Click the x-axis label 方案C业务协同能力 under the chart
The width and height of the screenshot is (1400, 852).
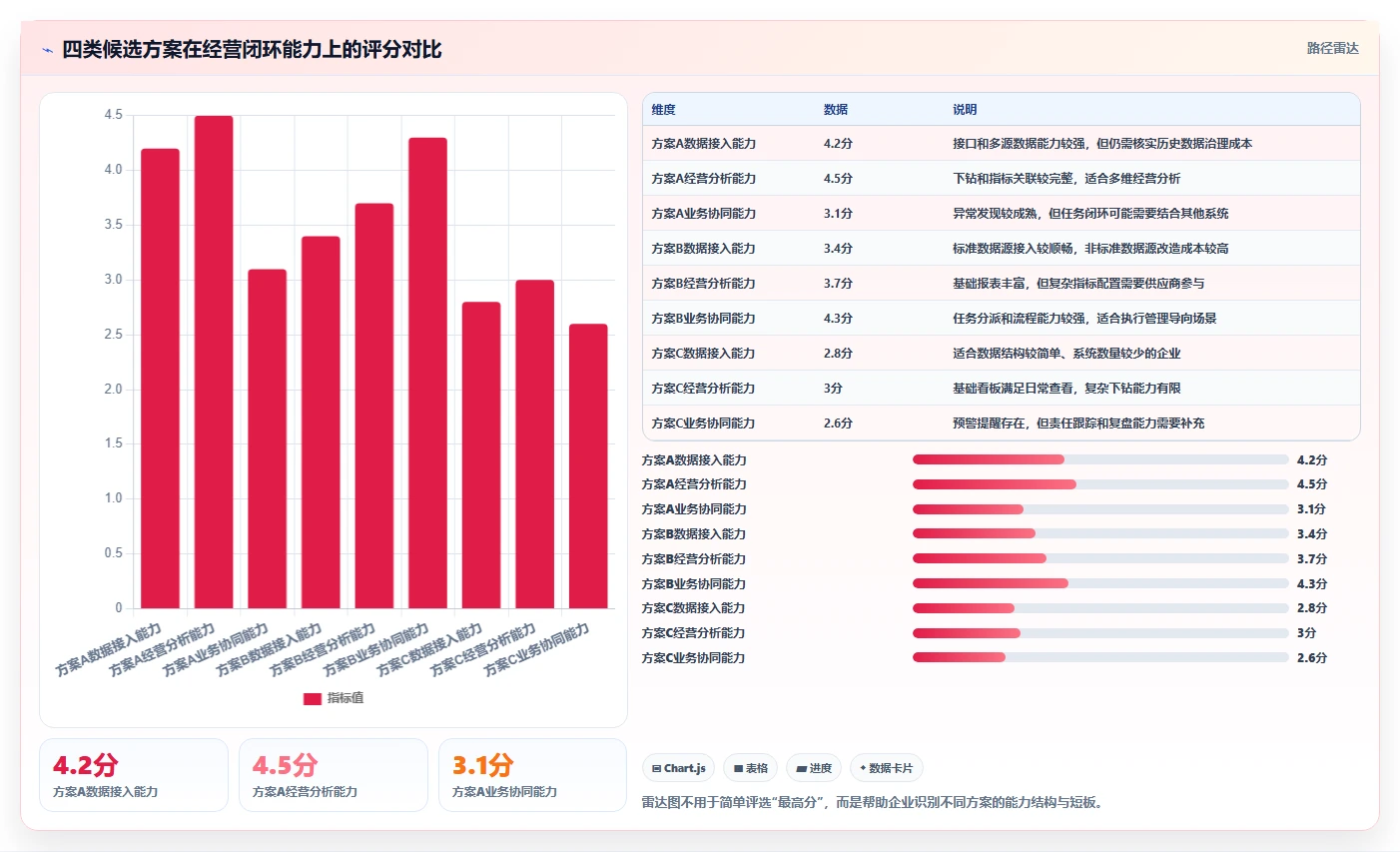[537, 650]
